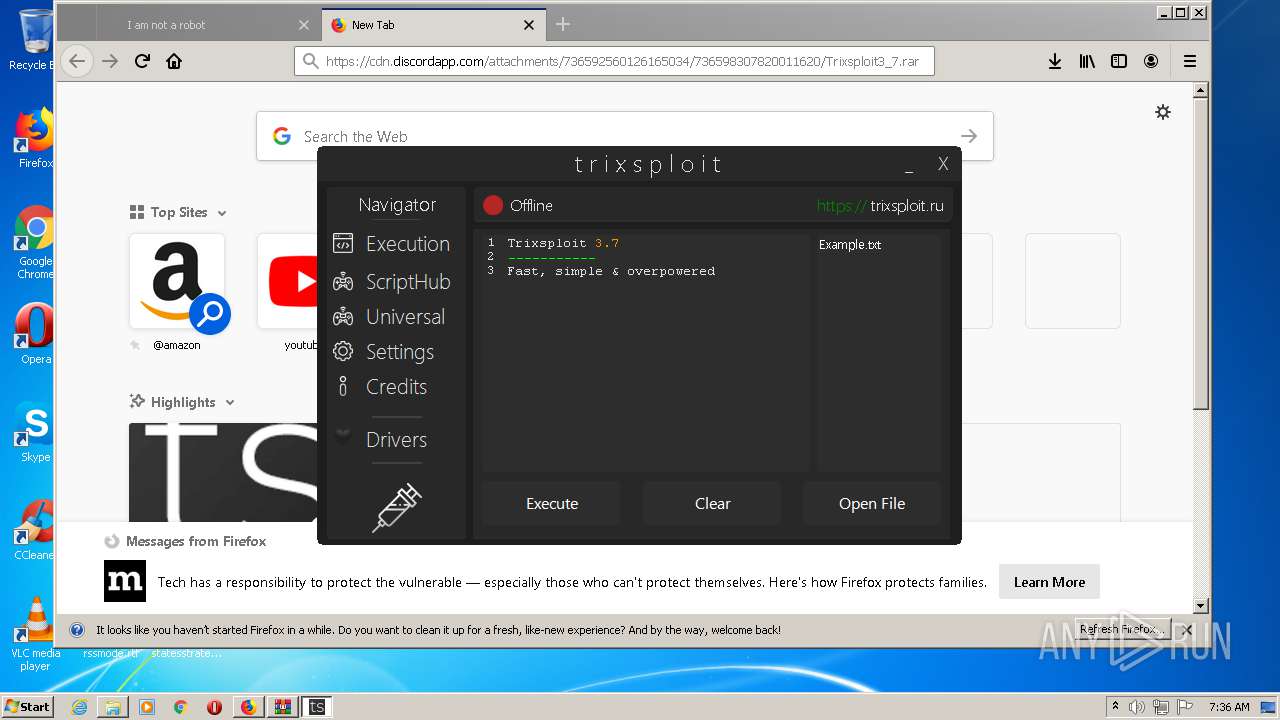The height and width of the screenshot is (720, 1280).
Task: Toggle Firefox sidebar view
Action: pos(1119,61)
